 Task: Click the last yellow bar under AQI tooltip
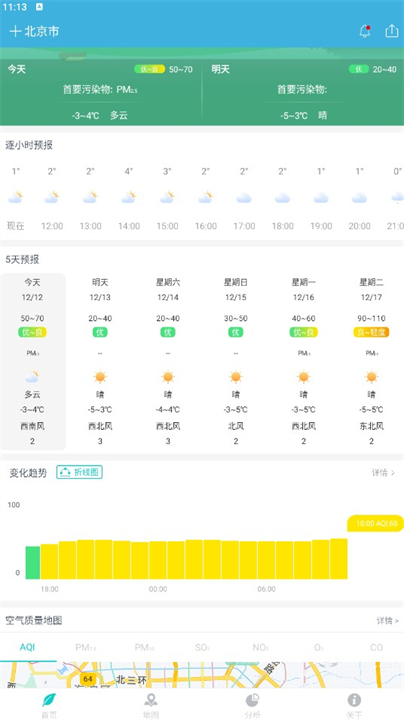tap(339, 559)
